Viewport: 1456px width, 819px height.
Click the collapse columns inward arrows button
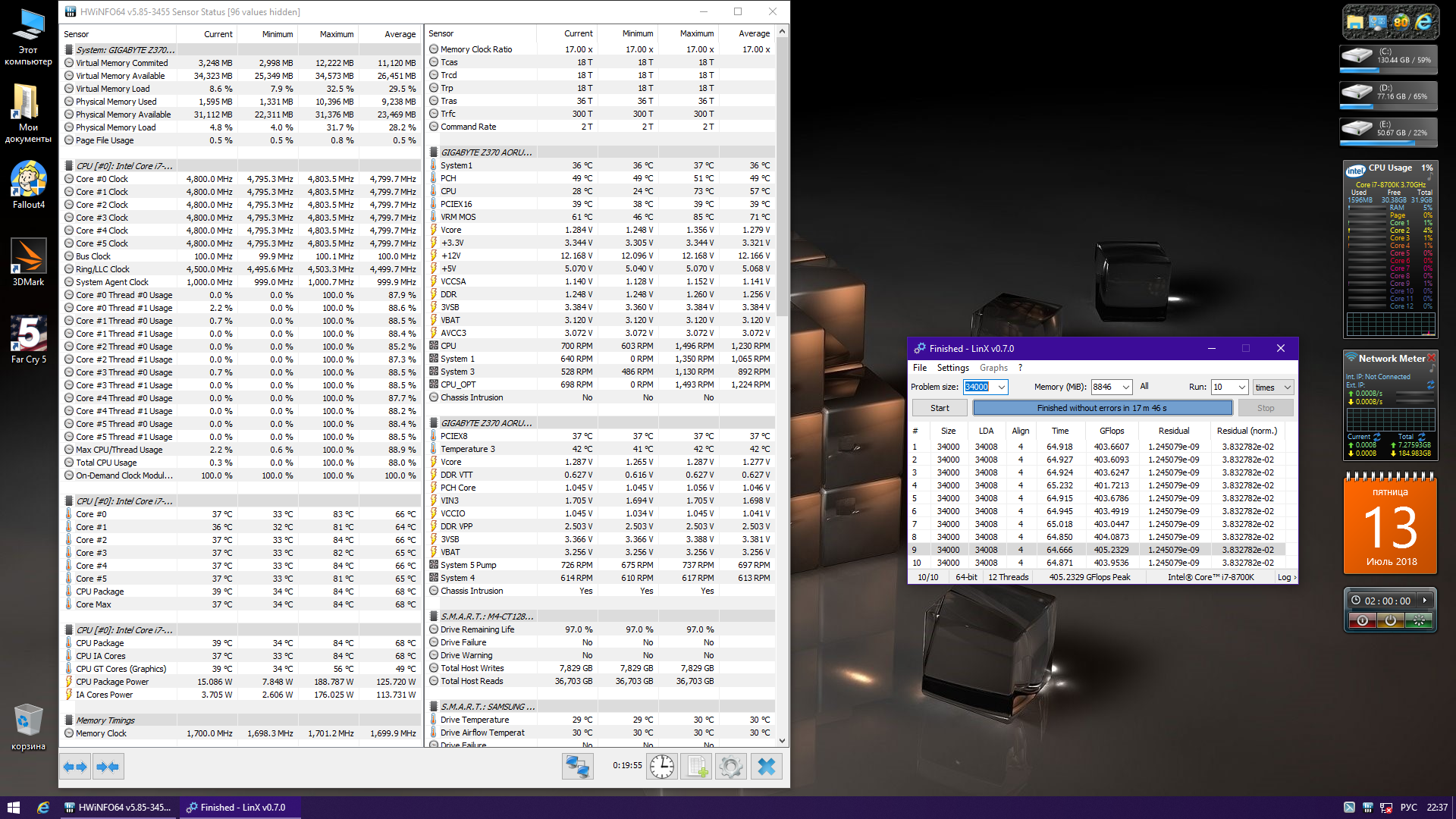click(108, 767)
